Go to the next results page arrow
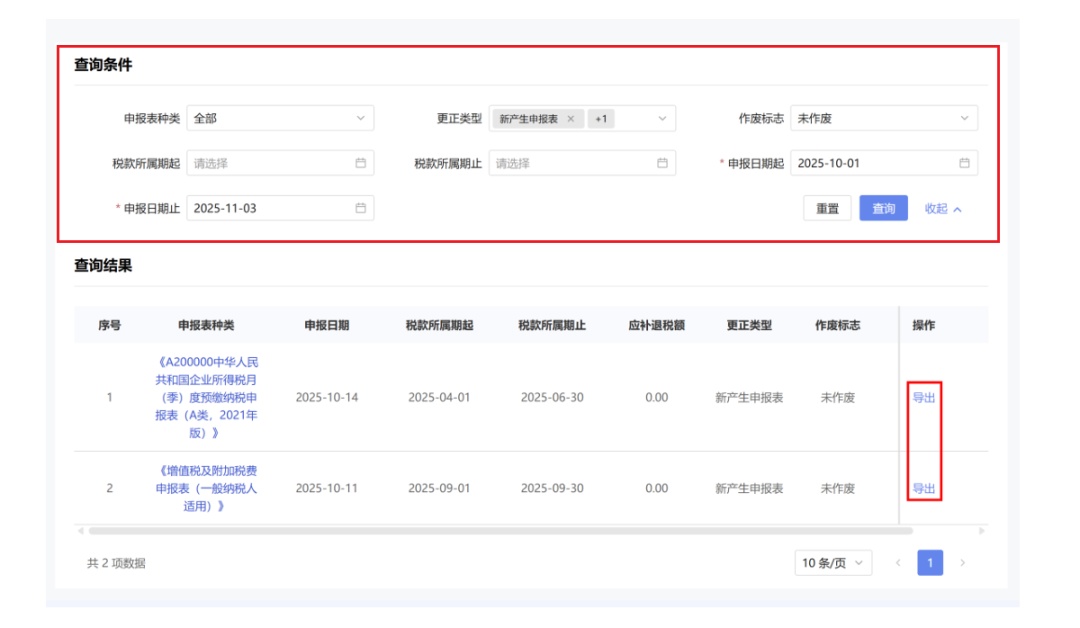Screen dimensions: 1080x628 962,563
